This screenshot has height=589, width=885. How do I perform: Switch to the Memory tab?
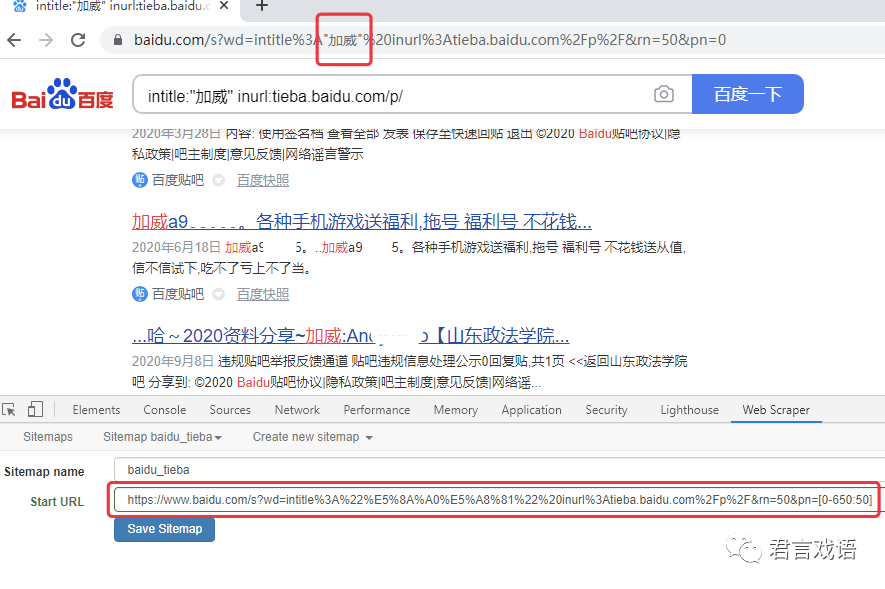455,410
